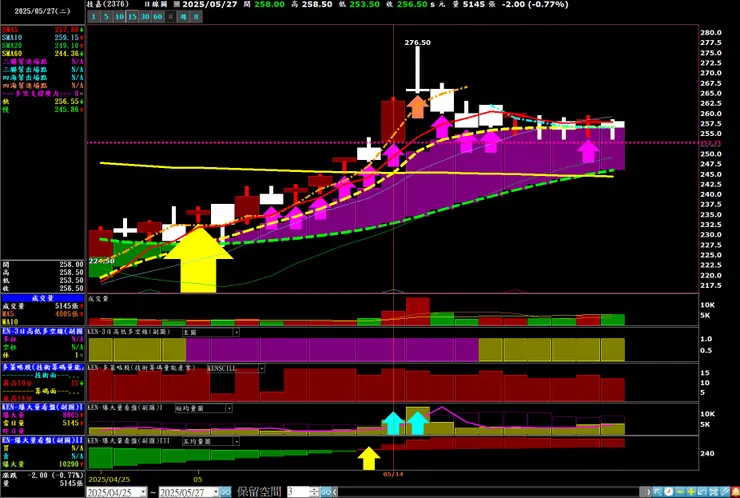Select the 1-minute timeframe button

pos(93,17)
